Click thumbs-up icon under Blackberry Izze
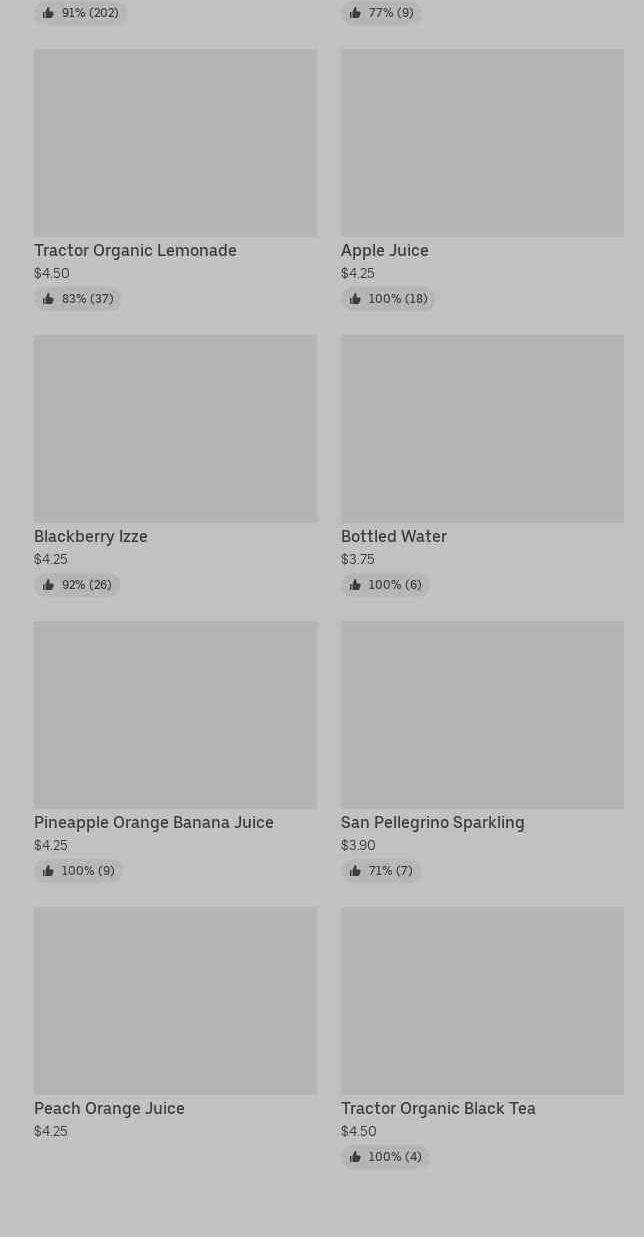Viewport: 644px width, 1237px height. pos(48,585)
